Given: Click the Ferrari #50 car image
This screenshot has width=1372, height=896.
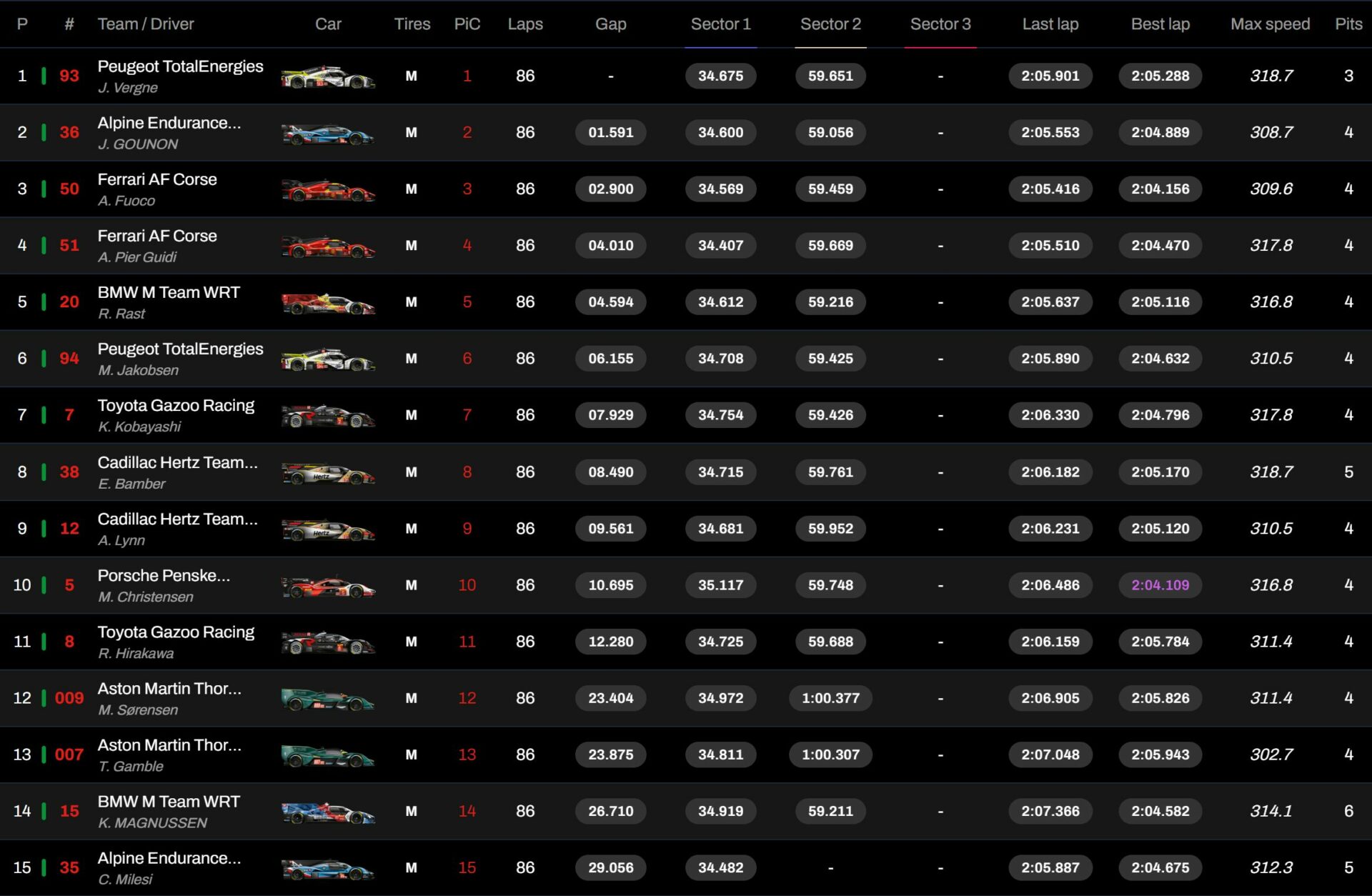Looking at the screenshot, I should (x=328, y=189).
